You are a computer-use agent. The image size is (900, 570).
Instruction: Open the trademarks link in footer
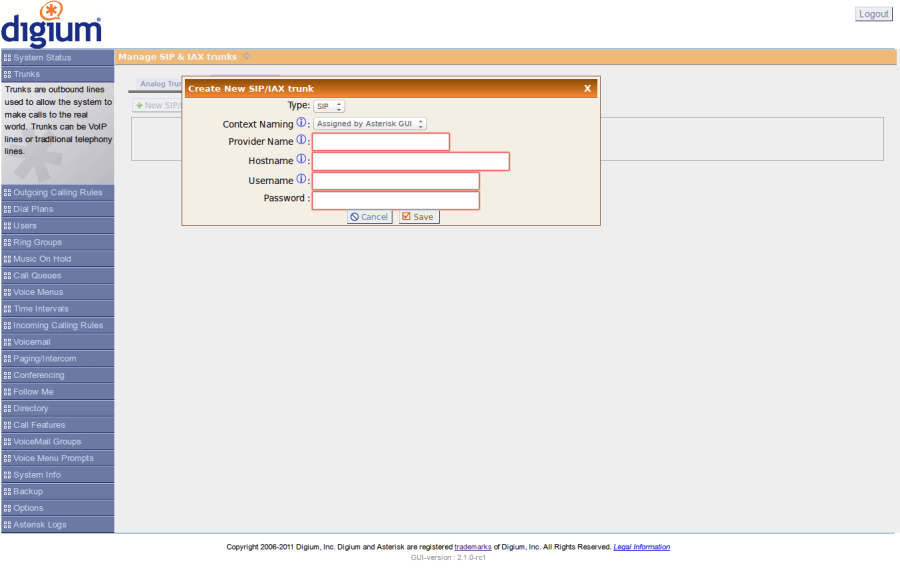point(472,547)
